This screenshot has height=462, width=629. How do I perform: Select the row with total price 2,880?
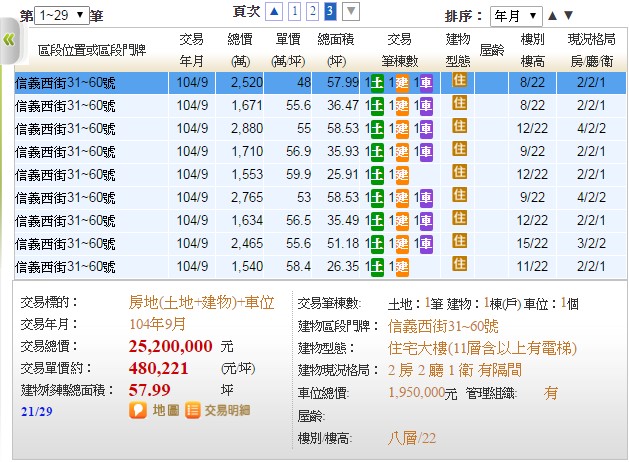click(x=320, y=129)
